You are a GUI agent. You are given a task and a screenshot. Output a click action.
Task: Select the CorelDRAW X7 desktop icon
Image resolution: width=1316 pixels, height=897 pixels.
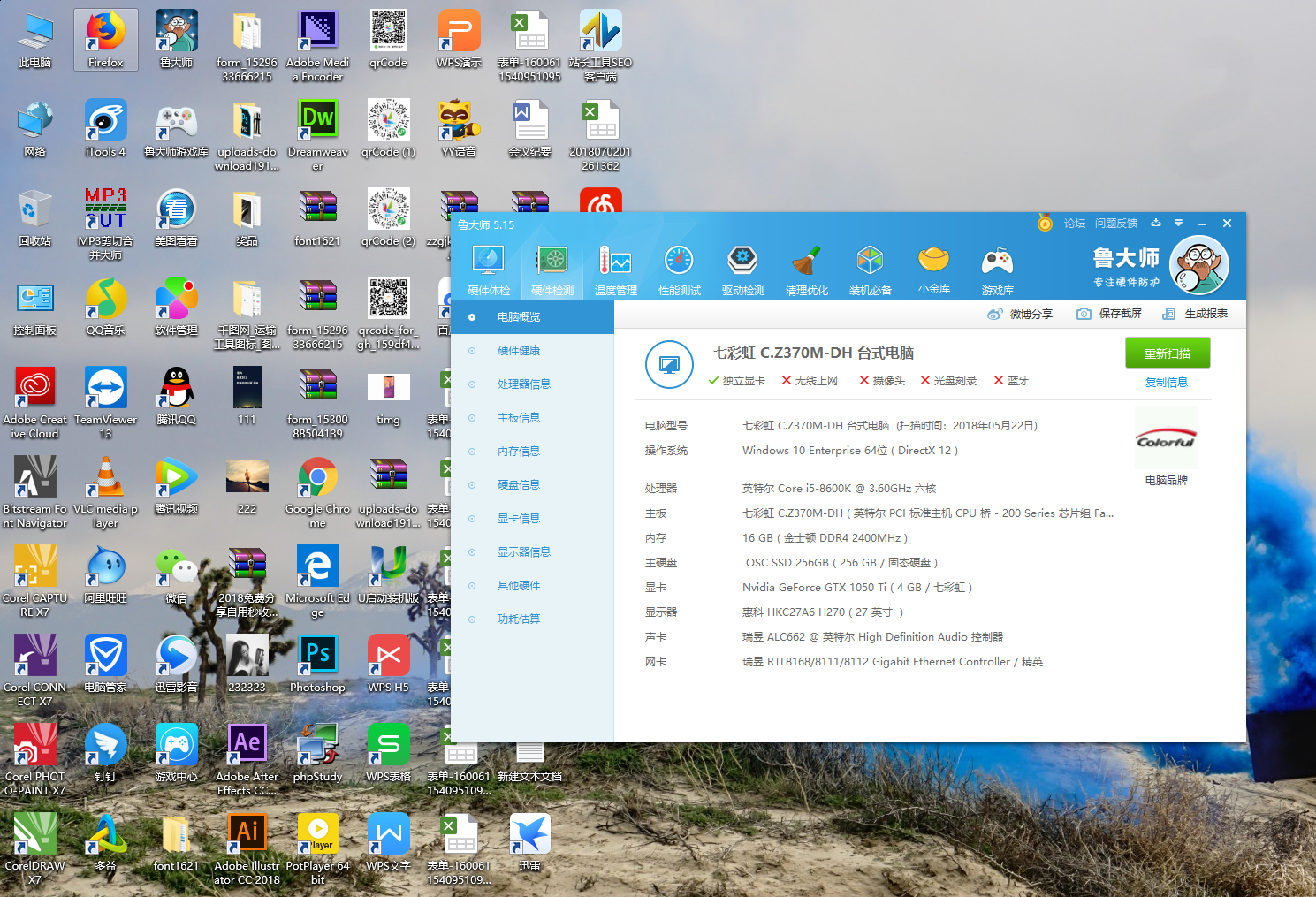(35, 849)
